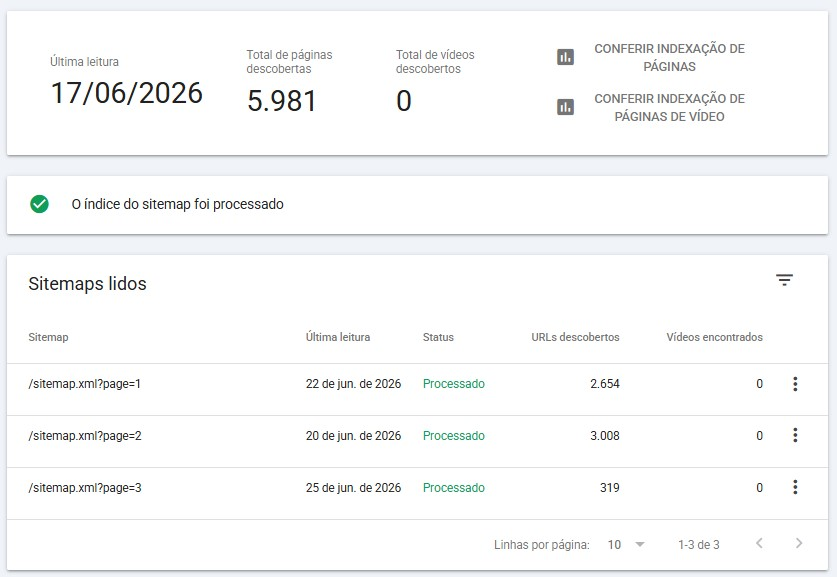837x577 pixels.
Task: Go to next page of sitemaps
Action: (799, 543)
